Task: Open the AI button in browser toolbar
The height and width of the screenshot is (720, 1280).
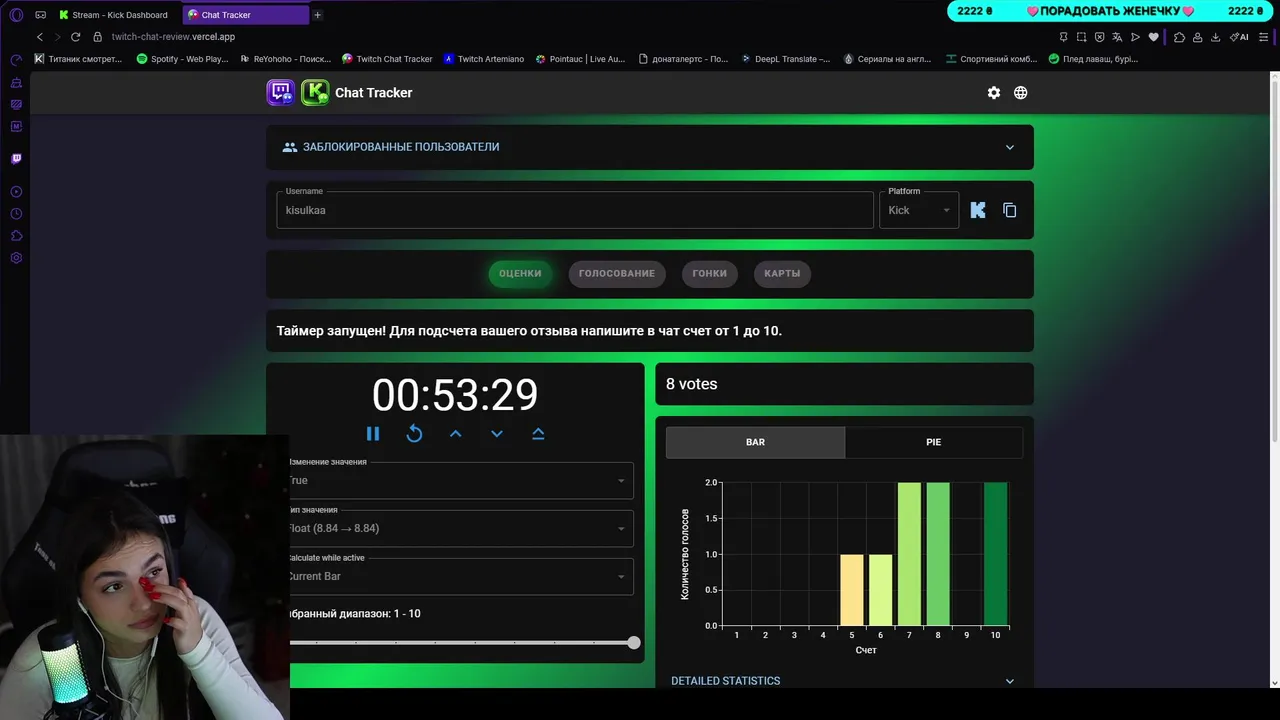Action: point(1240,37)
